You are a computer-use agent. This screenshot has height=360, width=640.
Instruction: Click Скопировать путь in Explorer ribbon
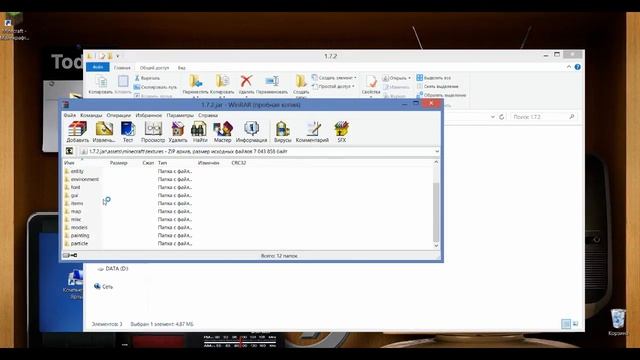point(155,87)
